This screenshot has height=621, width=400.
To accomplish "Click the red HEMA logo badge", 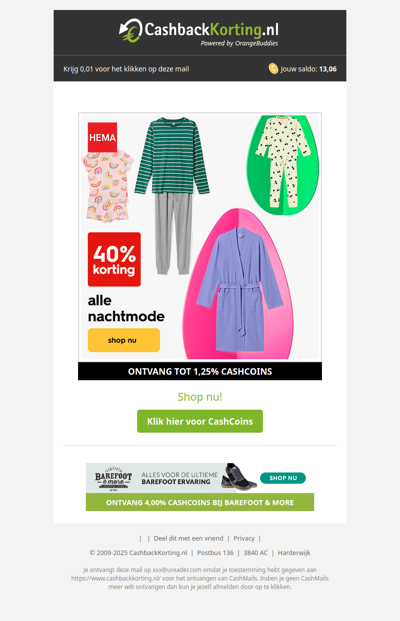I will click(x=102, y=137).
